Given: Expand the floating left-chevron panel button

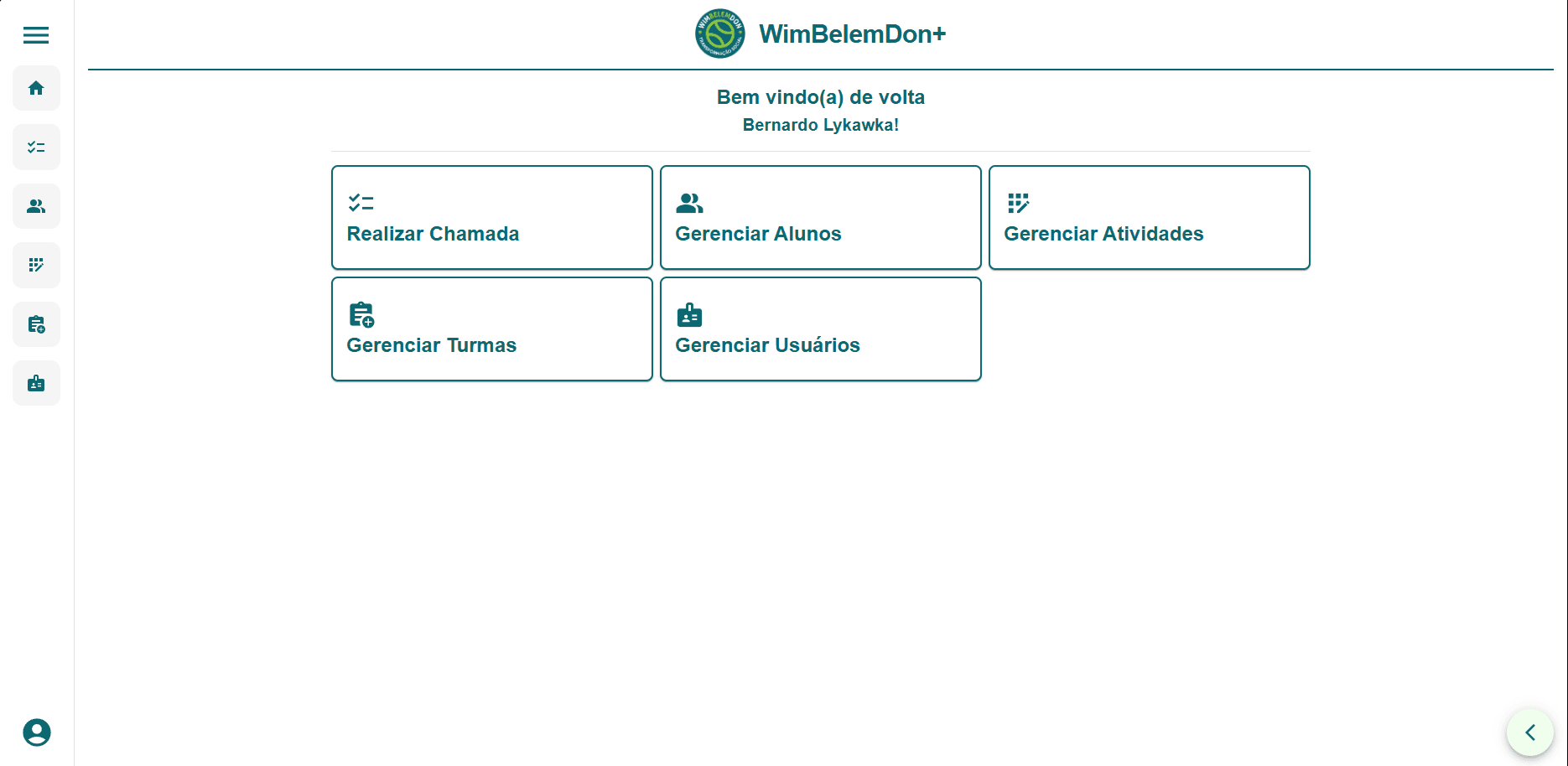Looking at the screenshot, I should pos(1529,732).
